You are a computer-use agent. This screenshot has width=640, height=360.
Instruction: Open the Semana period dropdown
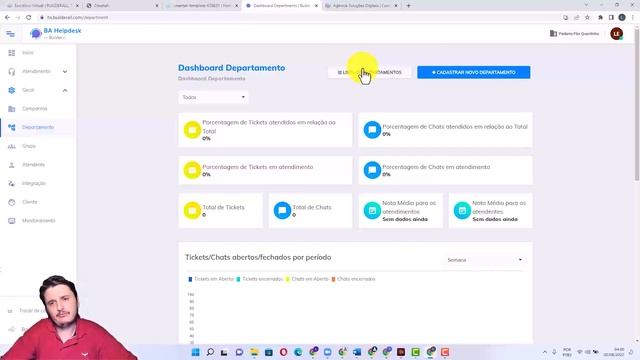[x=484, y=260]
